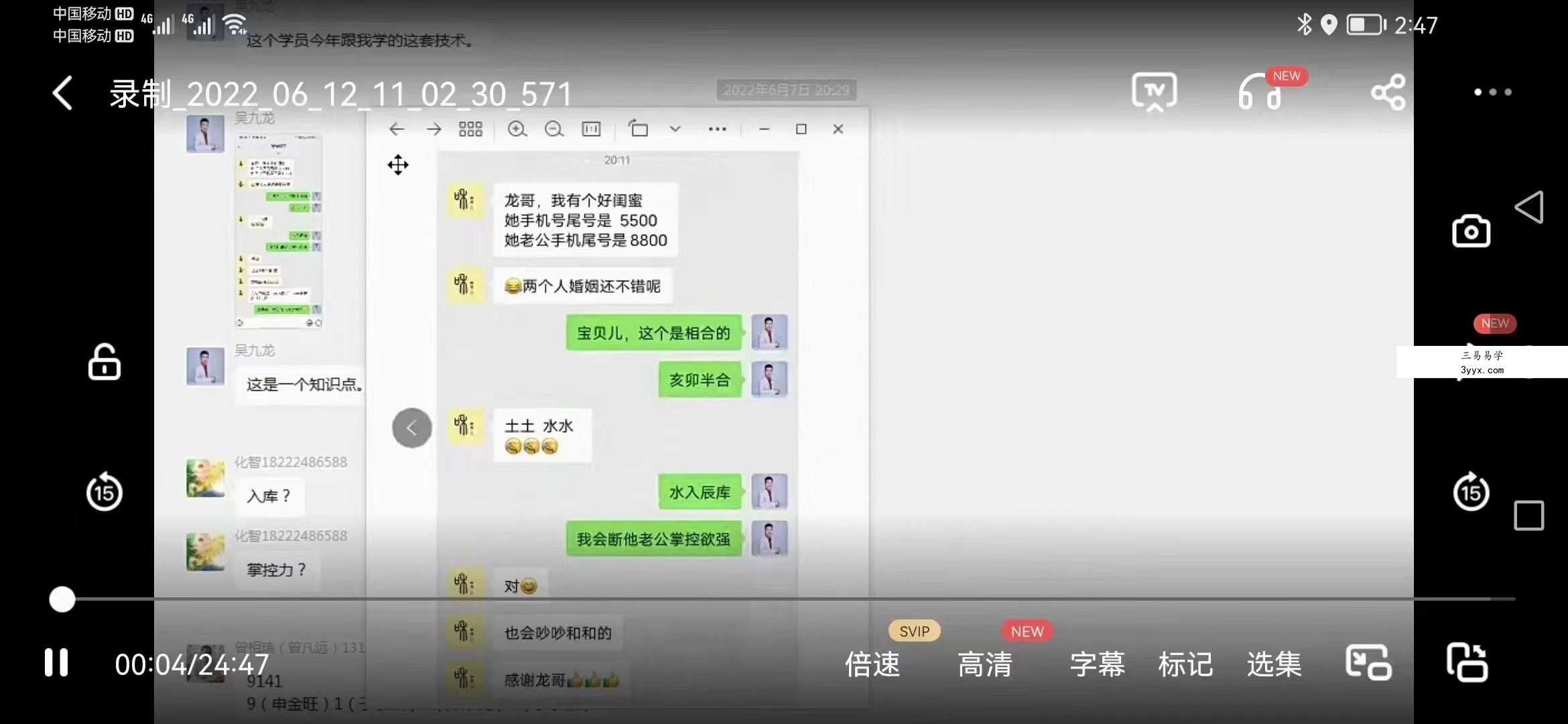Open the three-dot more options menu
This screenshot has width=1568, height=724.
pyautogui.click(x=1493, y=92)
